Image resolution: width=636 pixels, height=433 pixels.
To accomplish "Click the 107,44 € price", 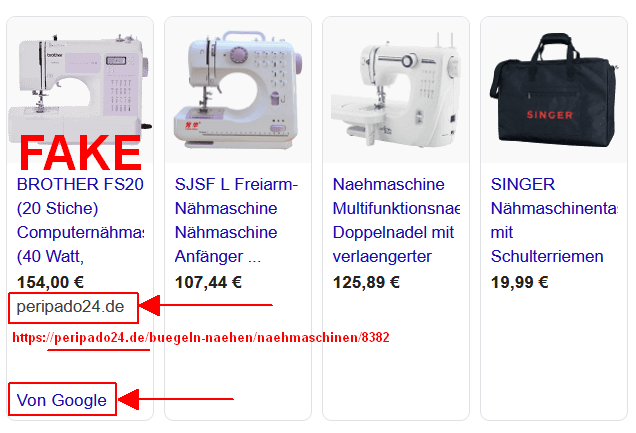I will [x=208, y=282].
